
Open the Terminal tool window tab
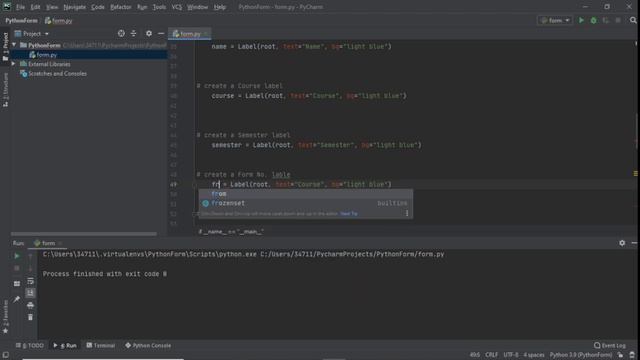(101, 345)
